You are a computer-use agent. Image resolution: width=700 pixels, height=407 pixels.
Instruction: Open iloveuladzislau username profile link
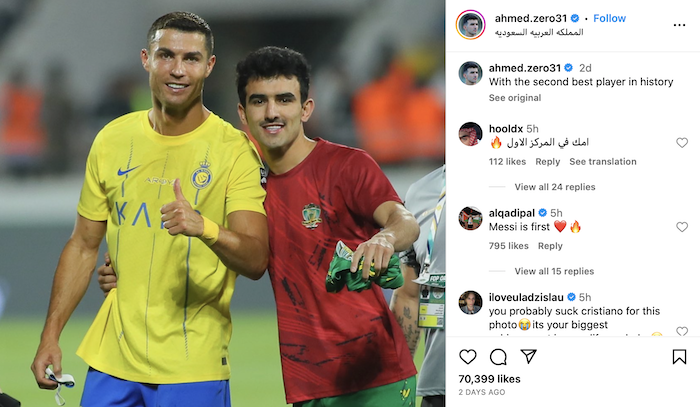pos(526,297)
